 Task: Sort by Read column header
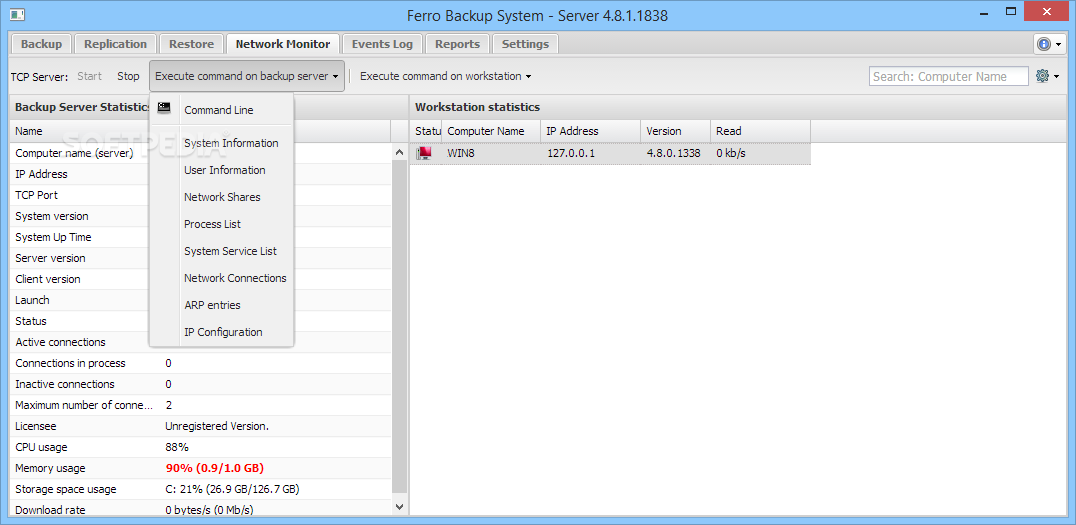760,131
